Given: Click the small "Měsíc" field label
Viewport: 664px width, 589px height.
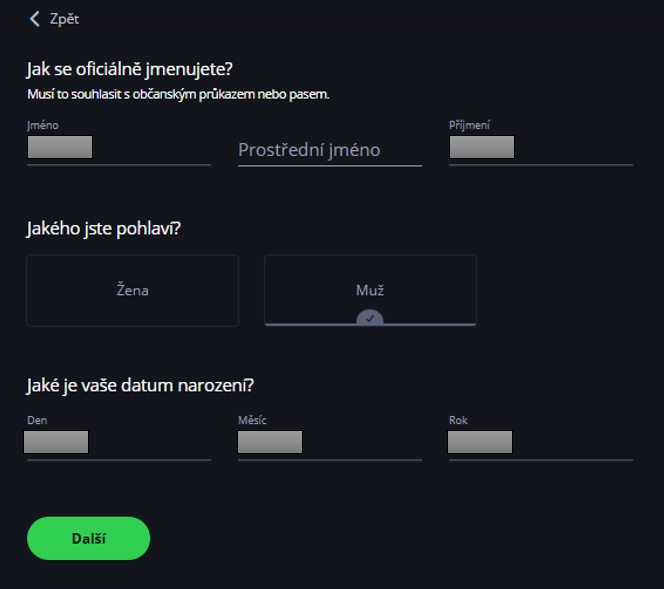Looking at the screenshot, I should [252, 420].
